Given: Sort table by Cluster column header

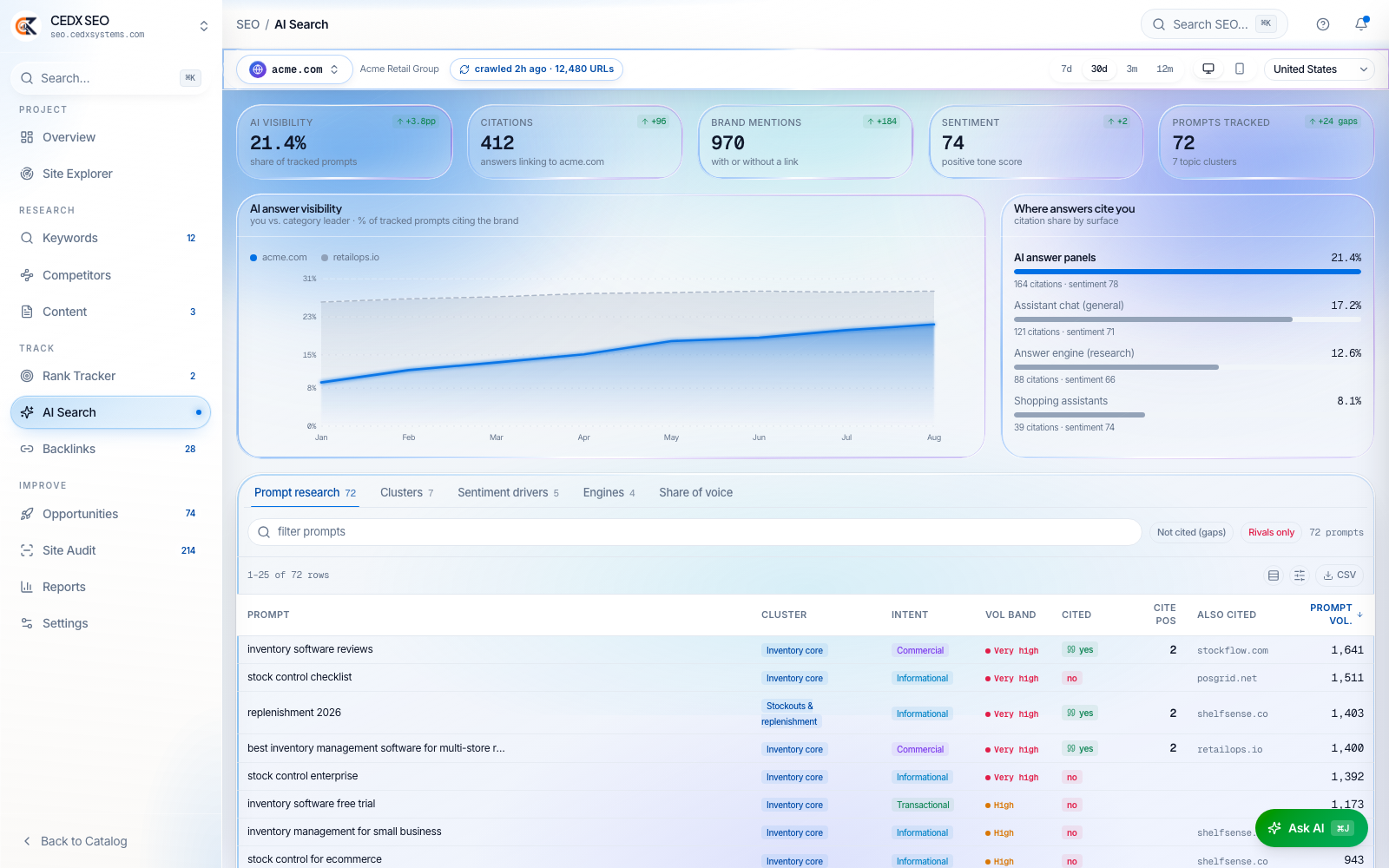Looking at the screenshot, I should [x=784, y=615].
